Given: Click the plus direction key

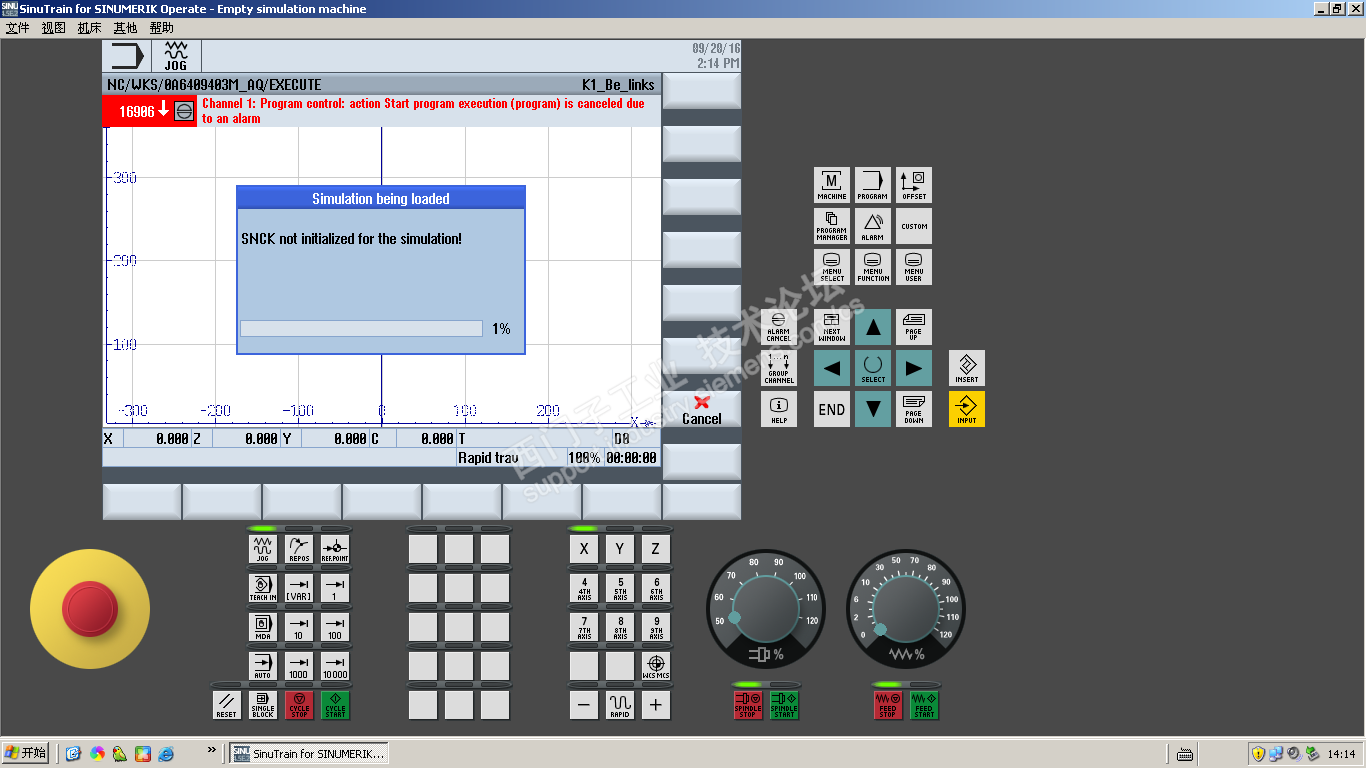Looking at the screenshot, I should click(656, 705).
